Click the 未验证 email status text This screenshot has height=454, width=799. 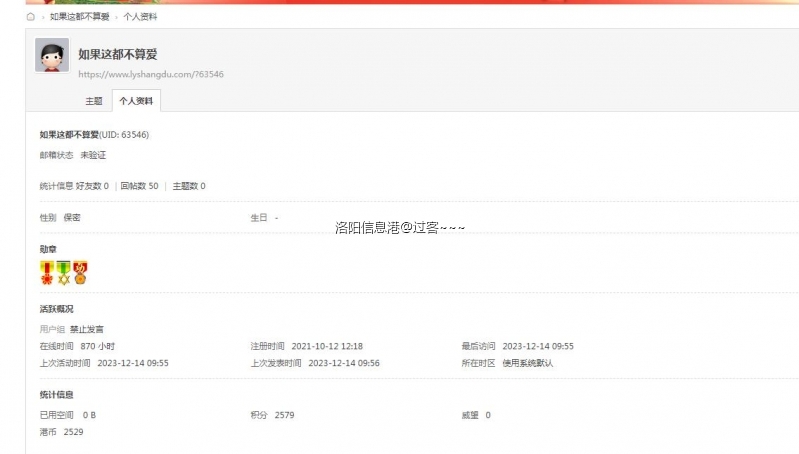point(93,155)
